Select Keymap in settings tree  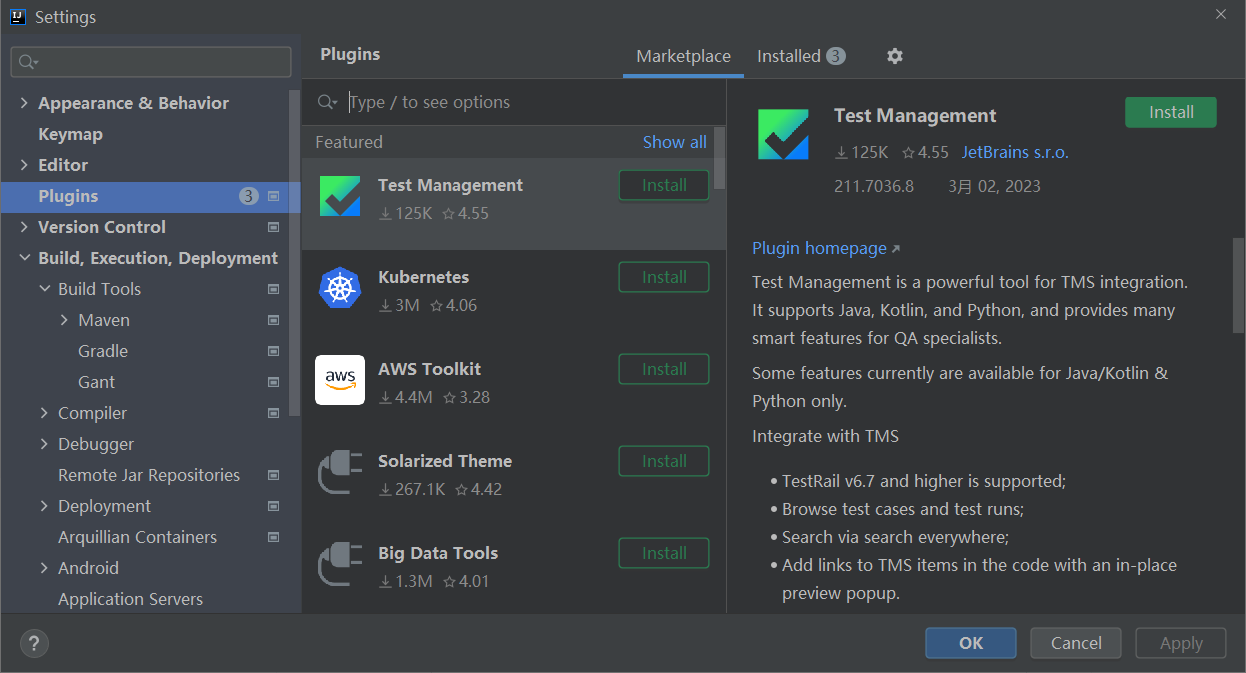(70, 134)
